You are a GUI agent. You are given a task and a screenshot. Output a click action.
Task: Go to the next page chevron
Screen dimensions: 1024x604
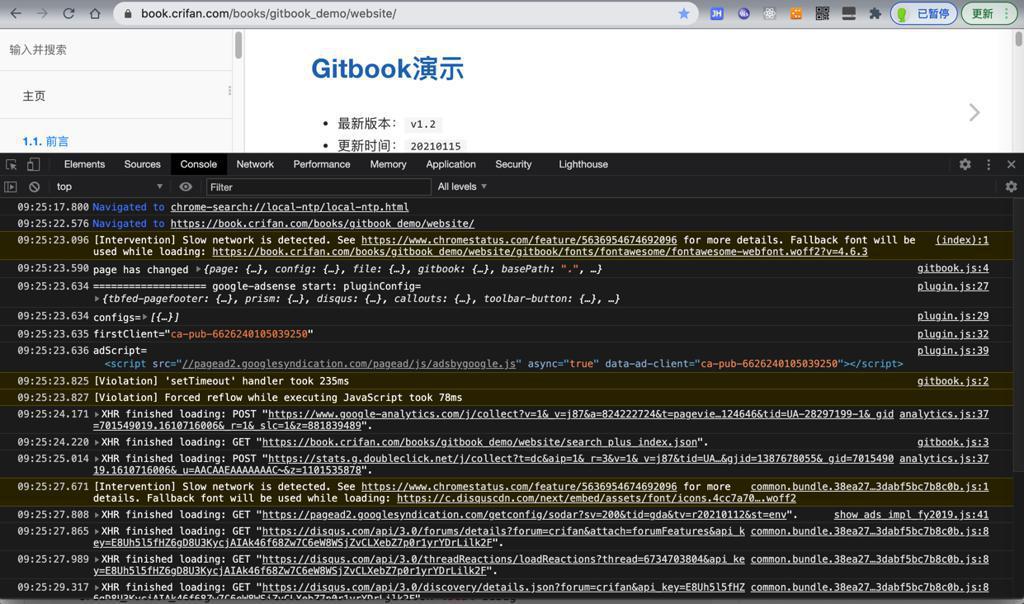(x=974, y=112)
